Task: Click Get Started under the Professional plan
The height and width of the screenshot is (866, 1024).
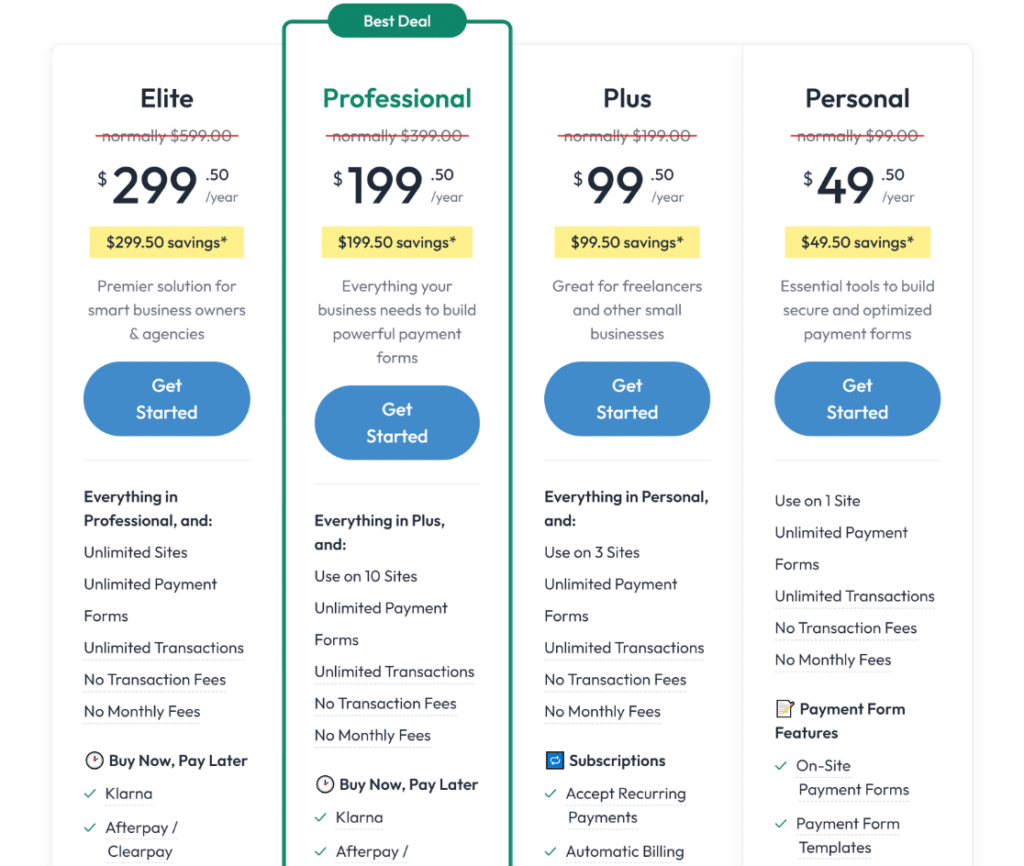Action: click(x=397, y=422)
